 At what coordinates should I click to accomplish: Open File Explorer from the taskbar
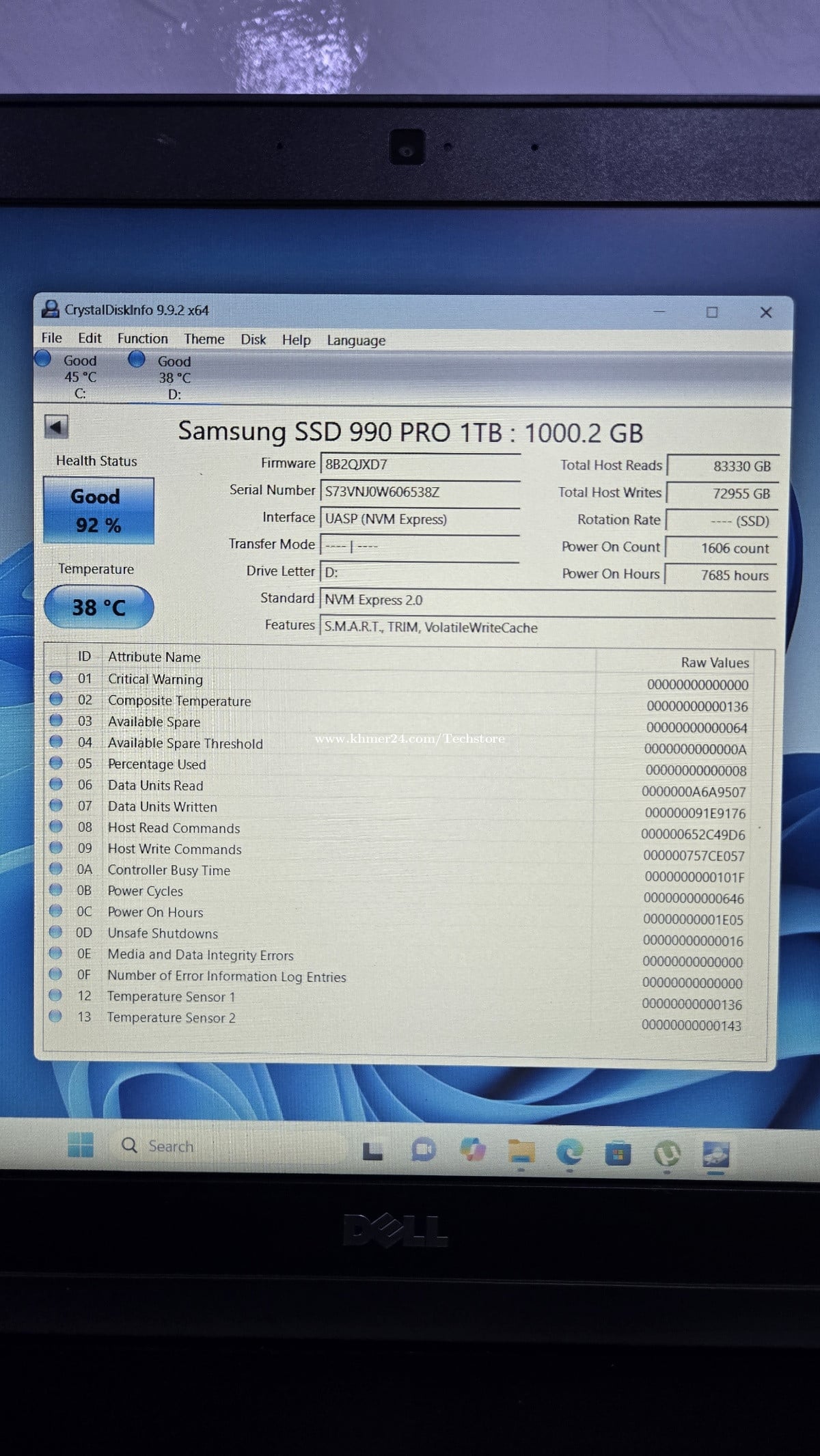click(x=521, y=1152)
